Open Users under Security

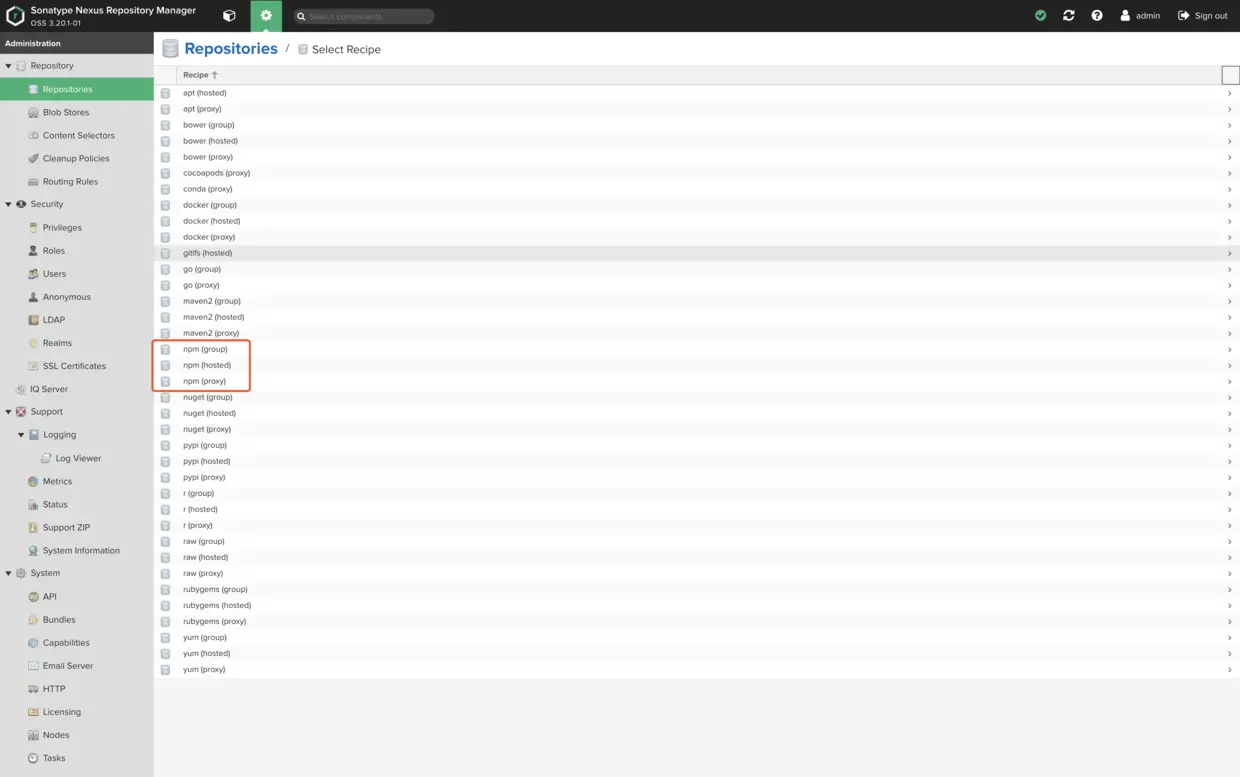point(77,273)
